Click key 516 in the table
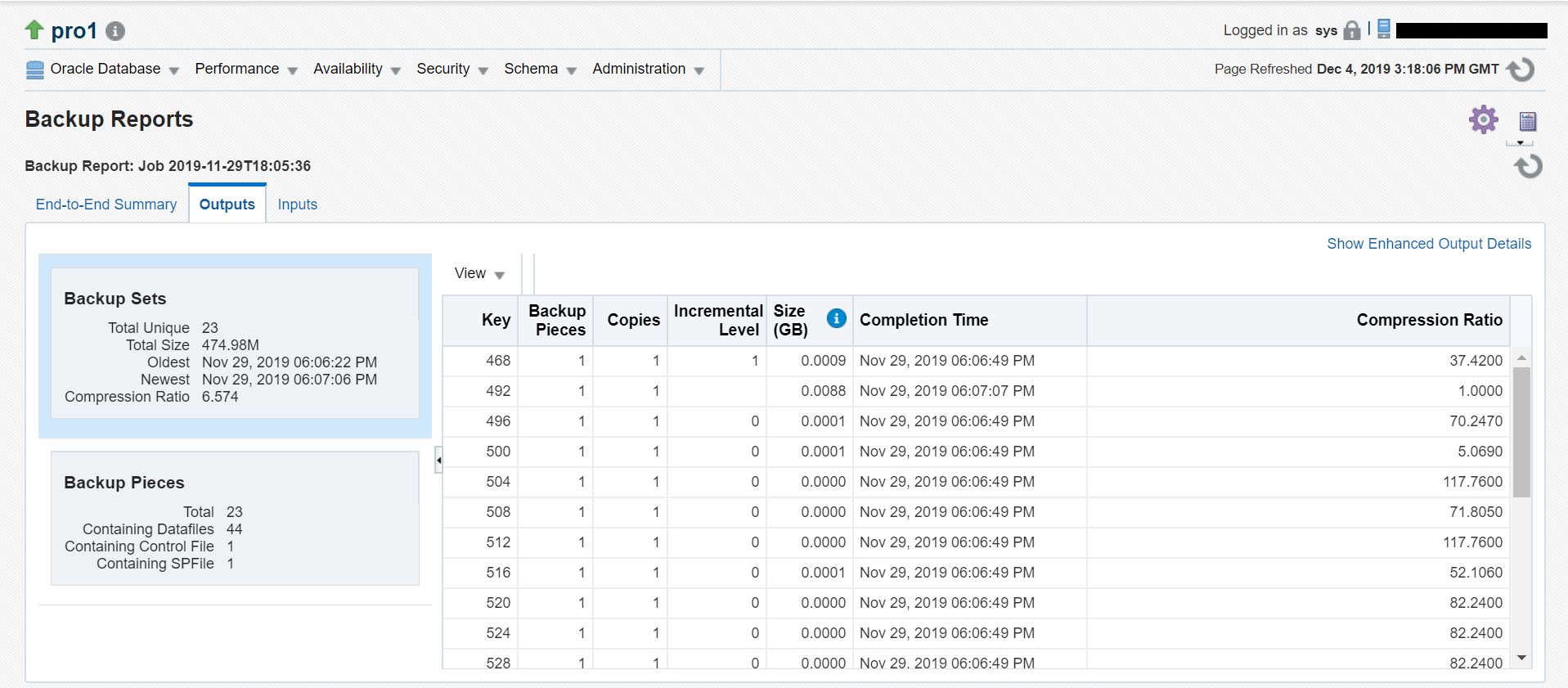 tap(498, 573)
